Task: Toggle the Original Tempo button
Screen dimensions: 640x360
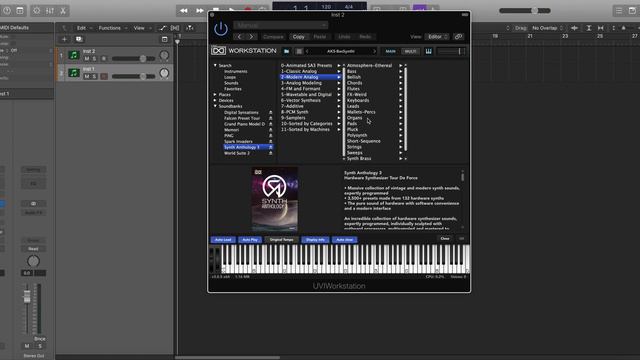Action: click(282, 240)
